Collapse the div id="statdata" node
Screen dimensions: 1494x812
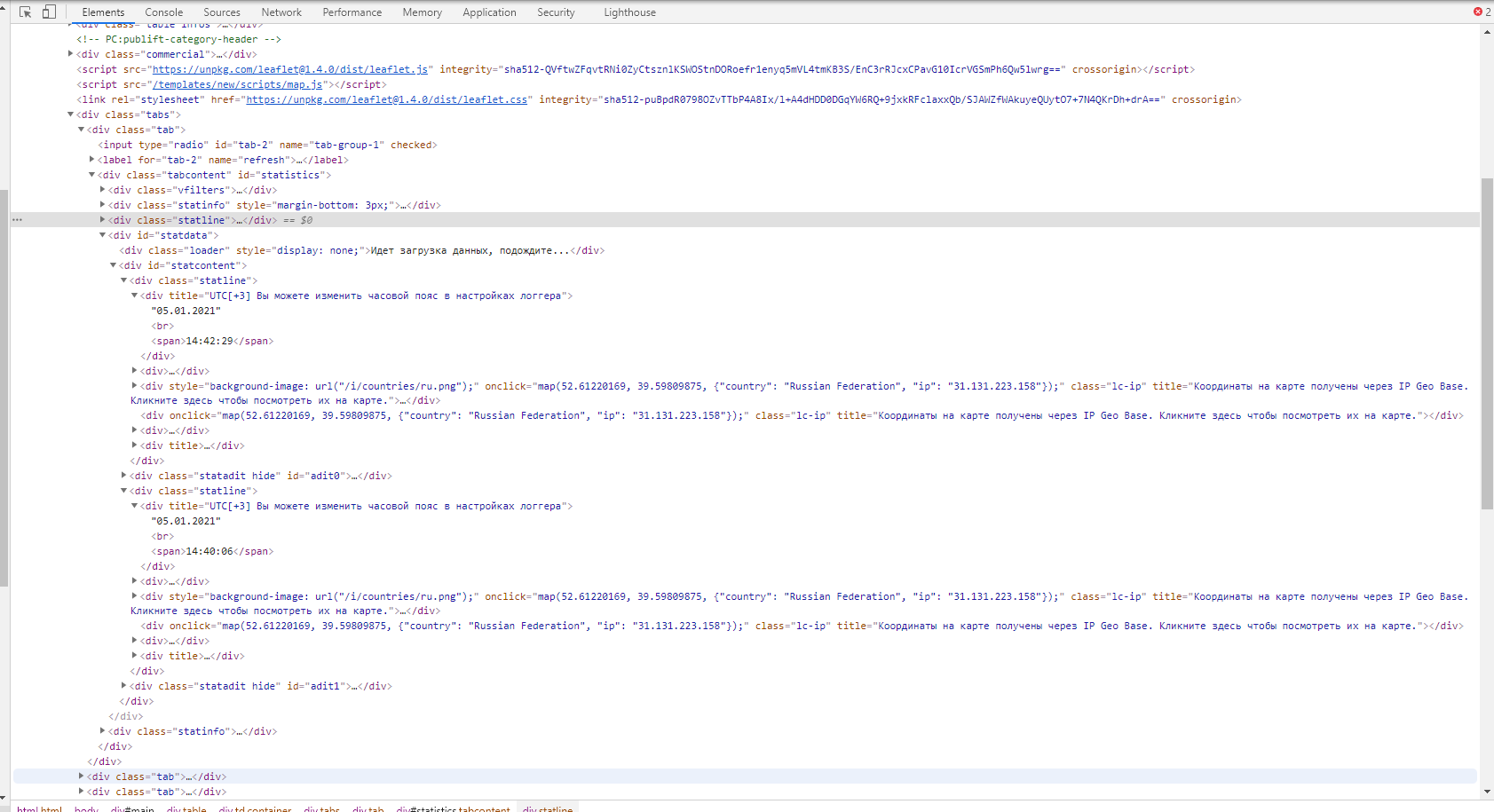click(x=103, y=235)
